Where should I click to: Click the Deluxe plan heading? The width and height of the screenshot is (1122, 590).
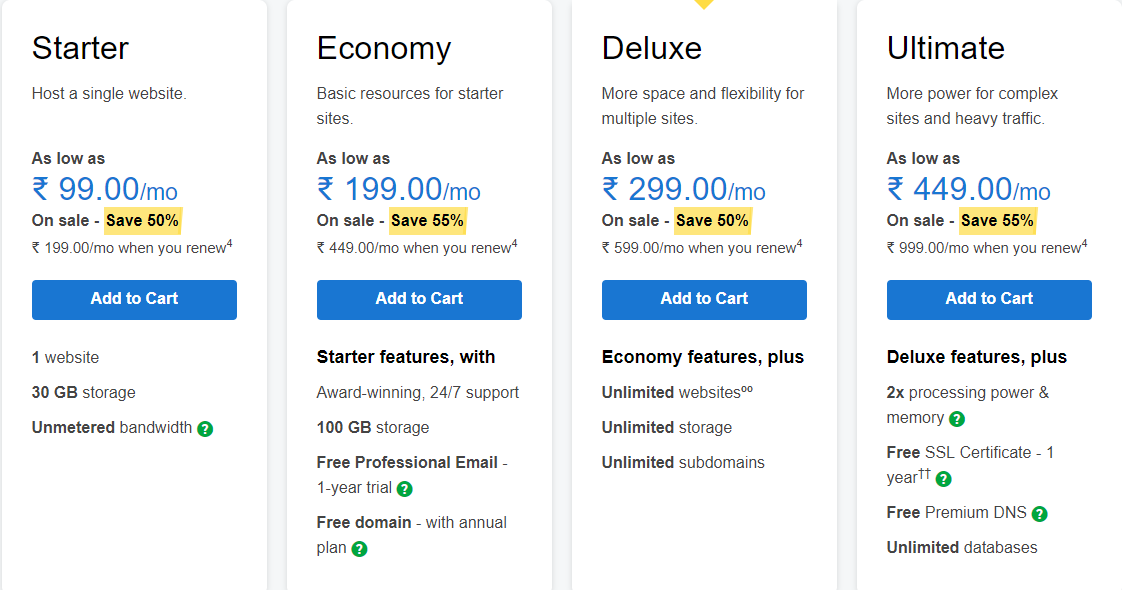tap(652, 48)
